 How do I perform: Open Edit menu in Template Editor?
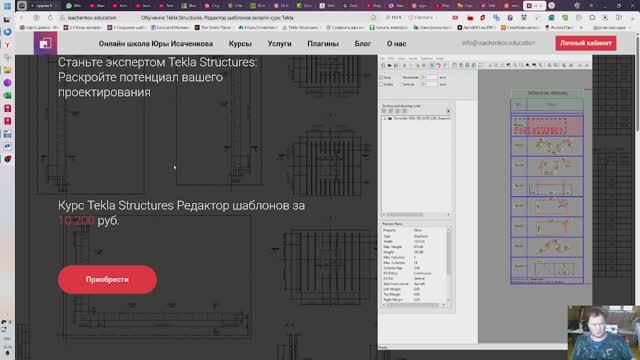click(391, 58)
